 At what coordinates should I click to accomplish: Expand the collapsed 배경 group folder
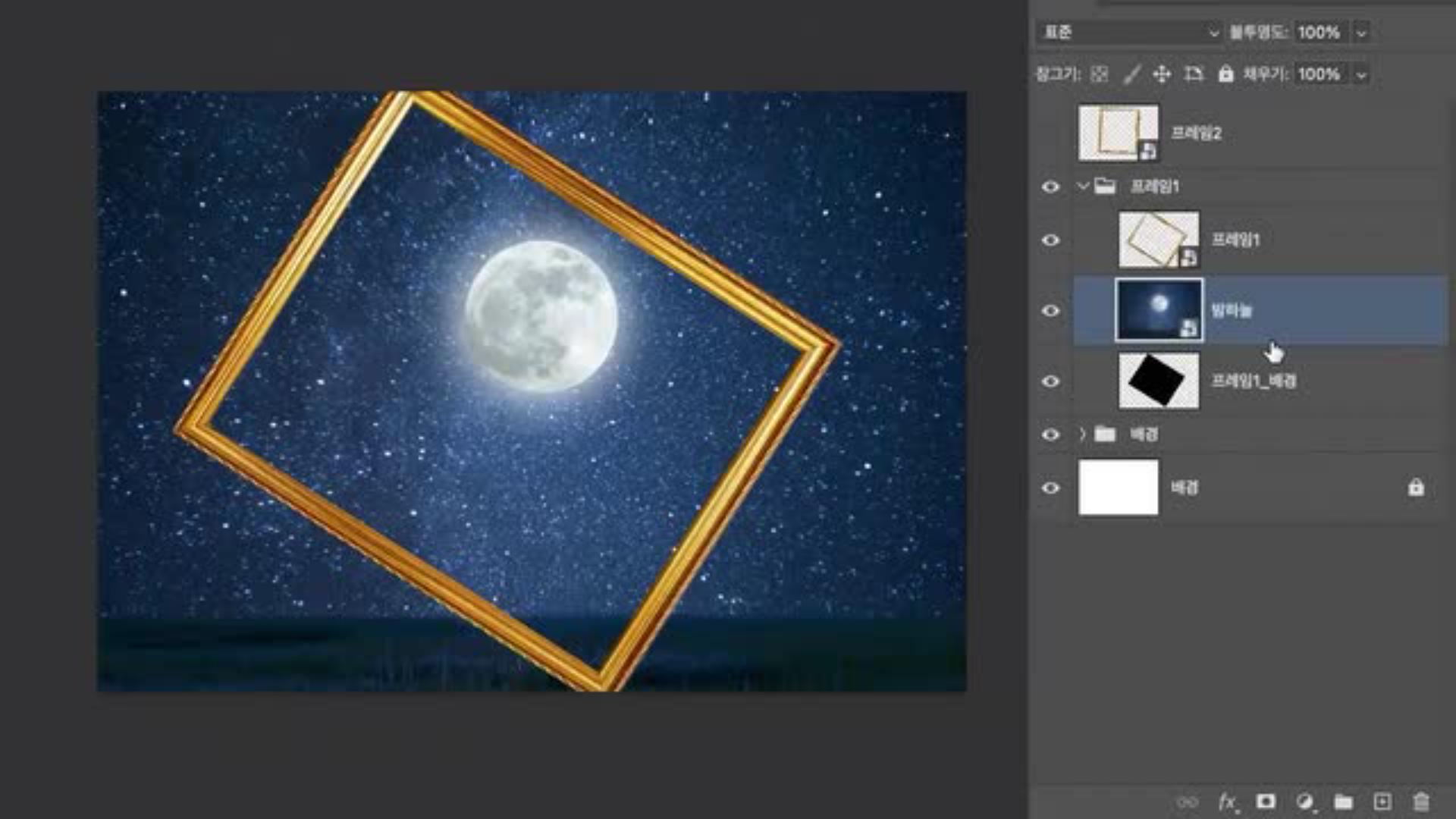click(x=1083, y=435)
